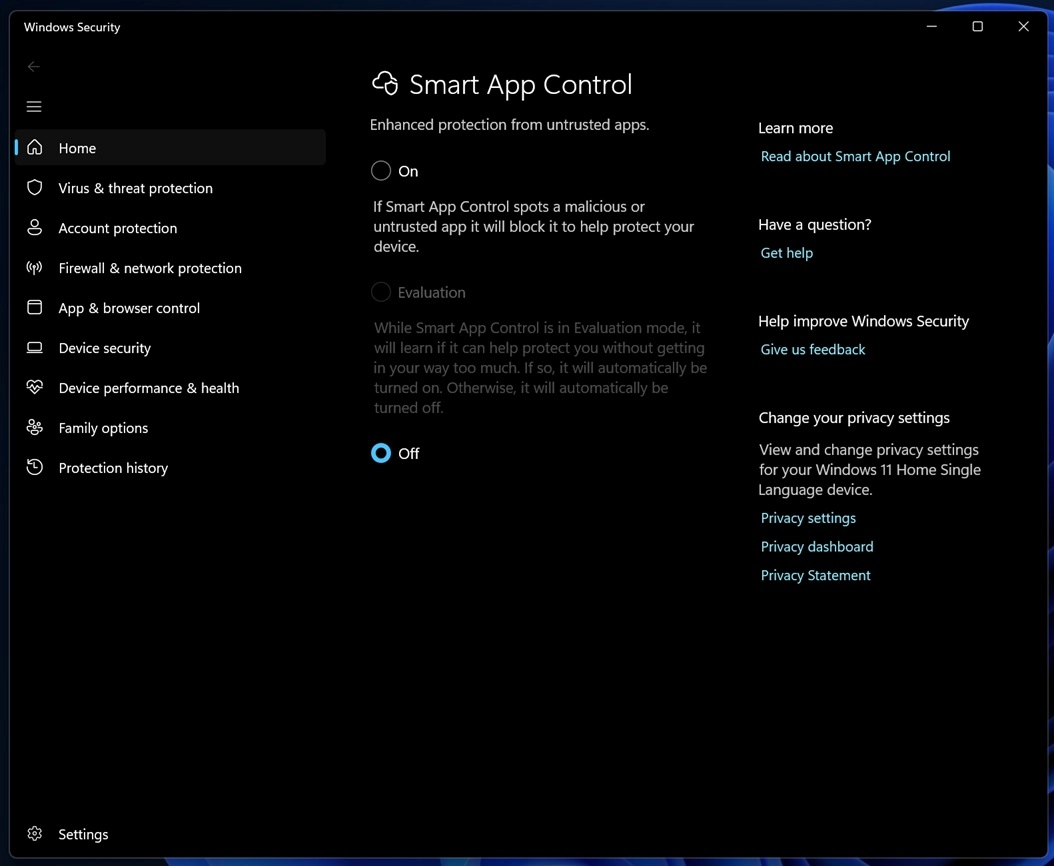Viewport: 1054px width, 866px height.
Task: Click the Give us feedback link
Action: 812,349
